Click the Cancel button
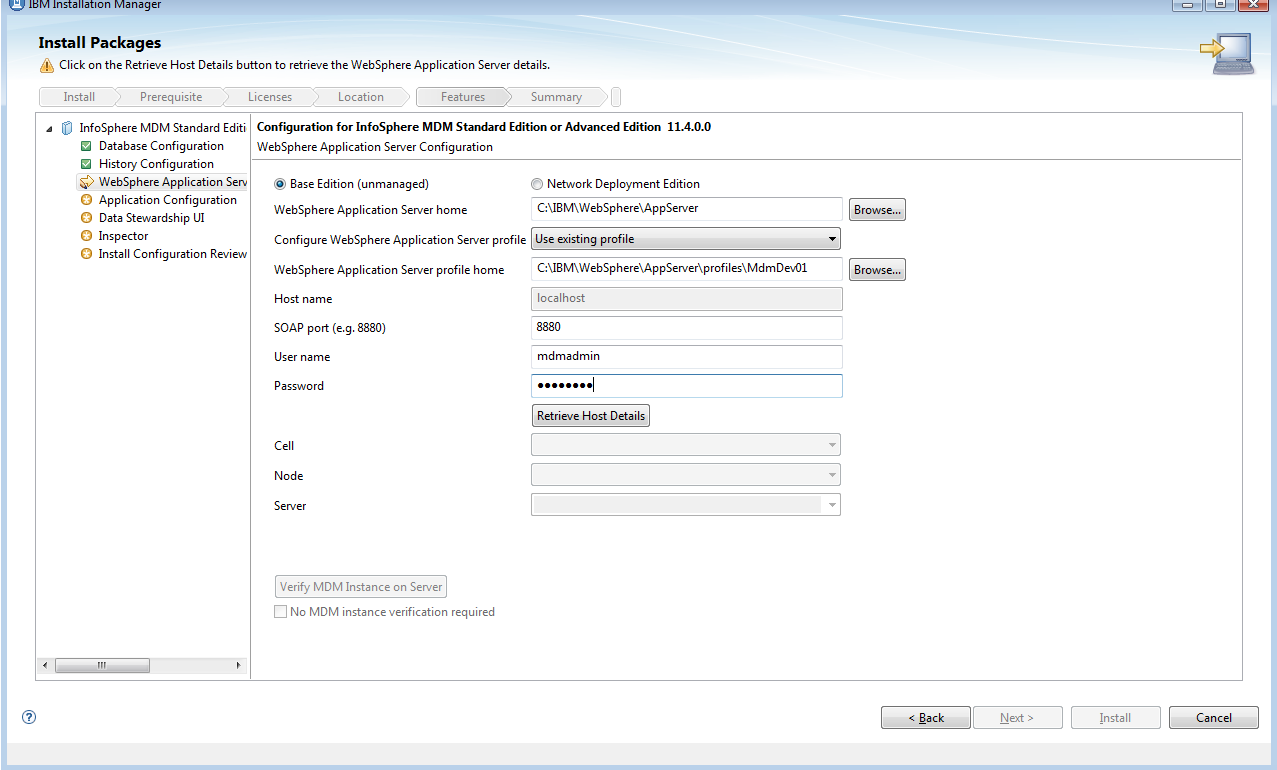This screenshot has width=1277, height=770. pyautogui.click(x=1214, y=718)
